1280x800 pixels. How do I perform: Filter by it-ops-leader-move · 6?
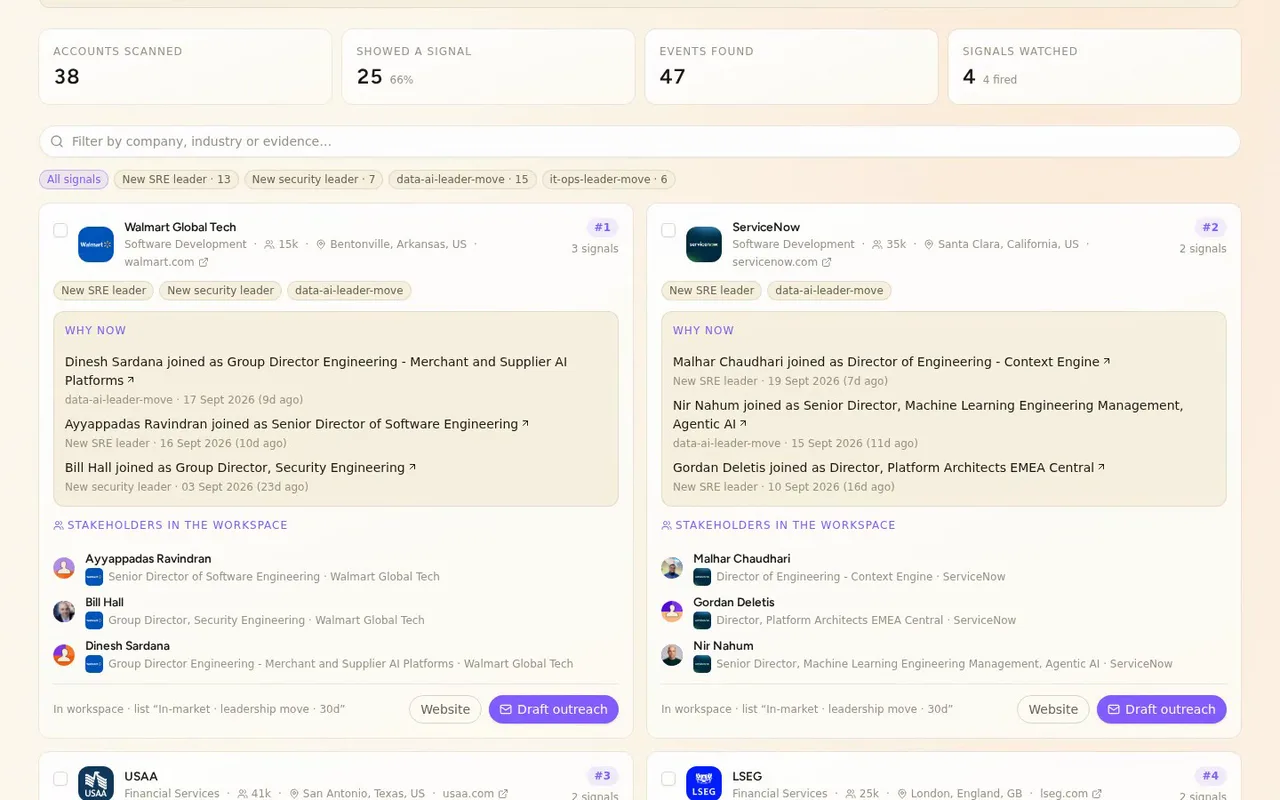609,180
